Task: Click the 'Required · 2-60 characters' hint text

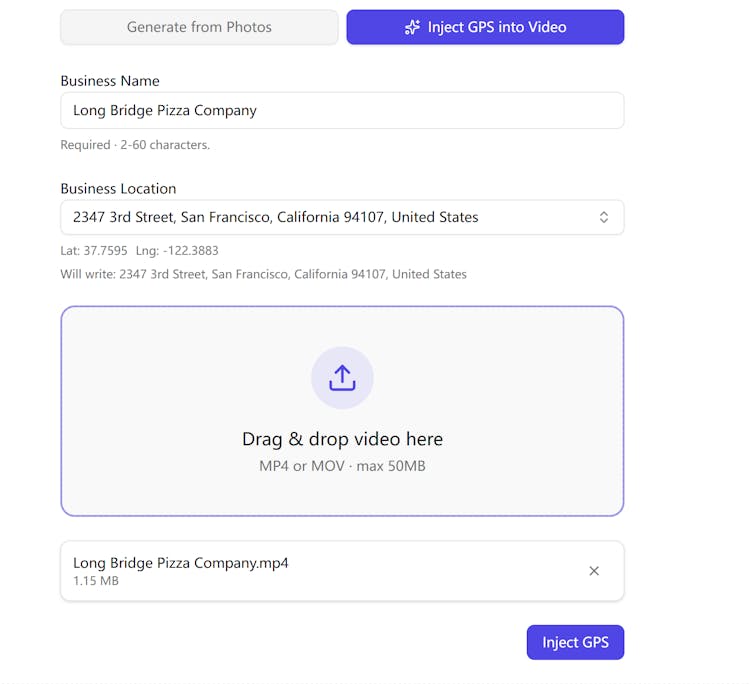Action: (135, 145)
